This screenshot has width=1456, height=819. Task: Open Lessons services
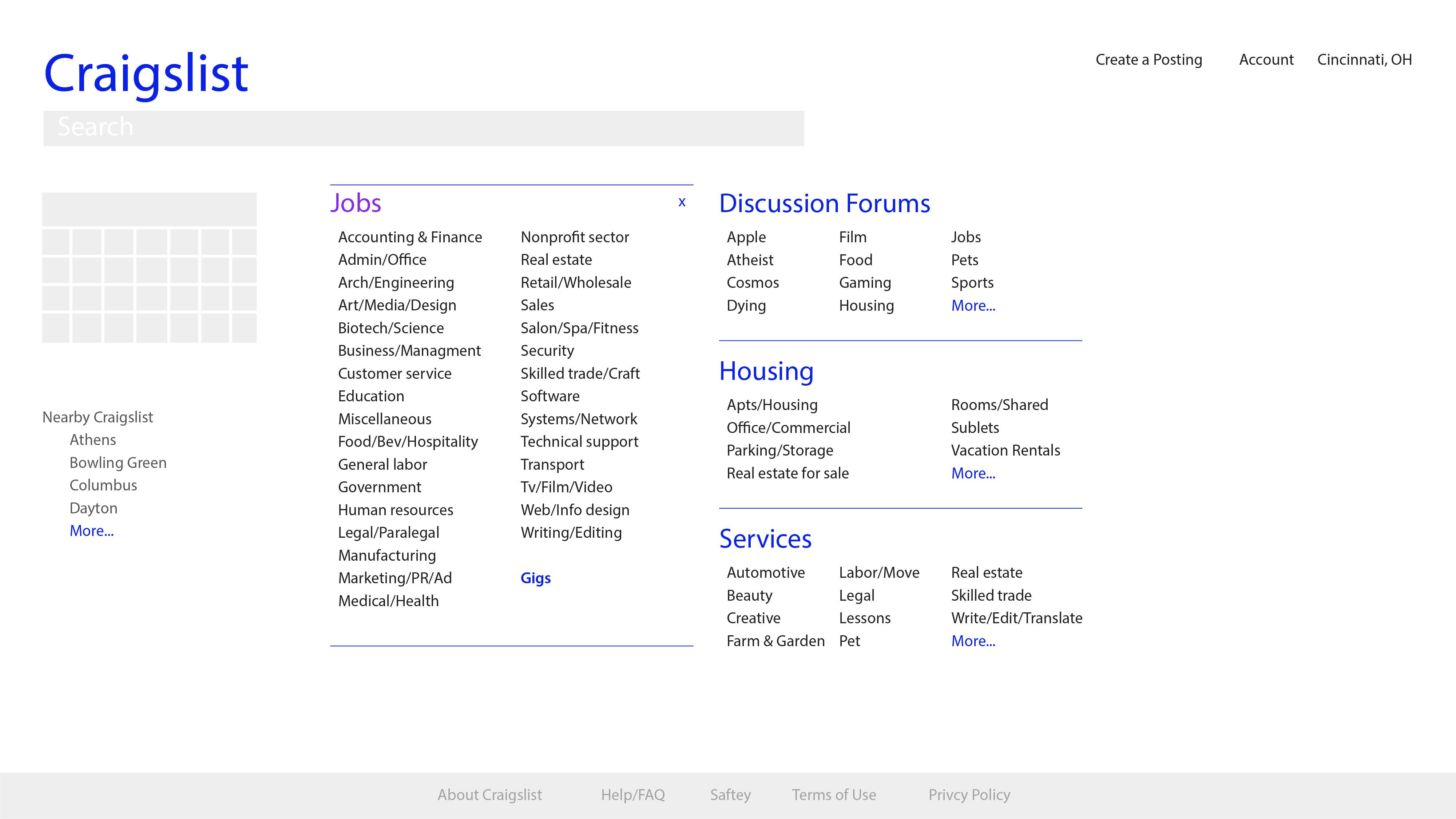coord(865,619)
